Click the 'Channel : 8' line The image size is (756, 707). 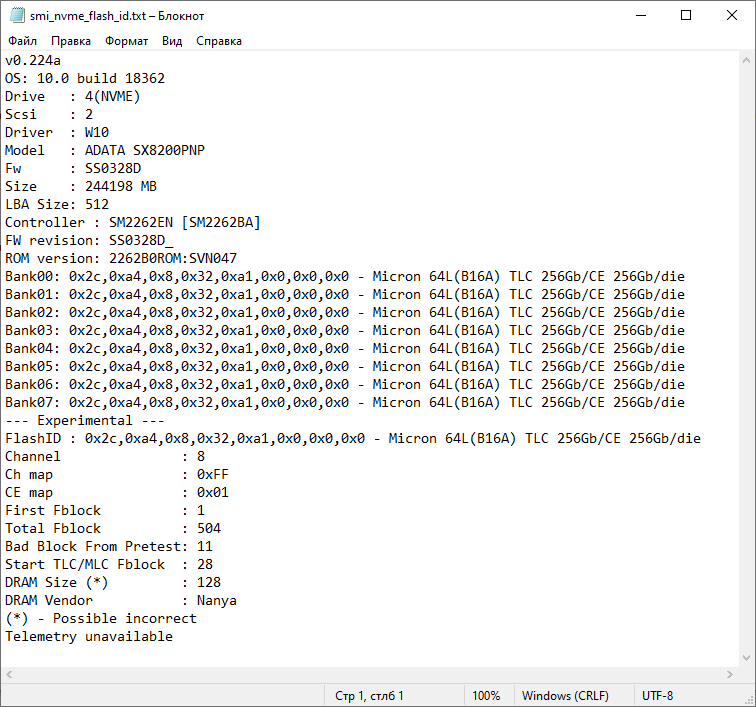105,456
